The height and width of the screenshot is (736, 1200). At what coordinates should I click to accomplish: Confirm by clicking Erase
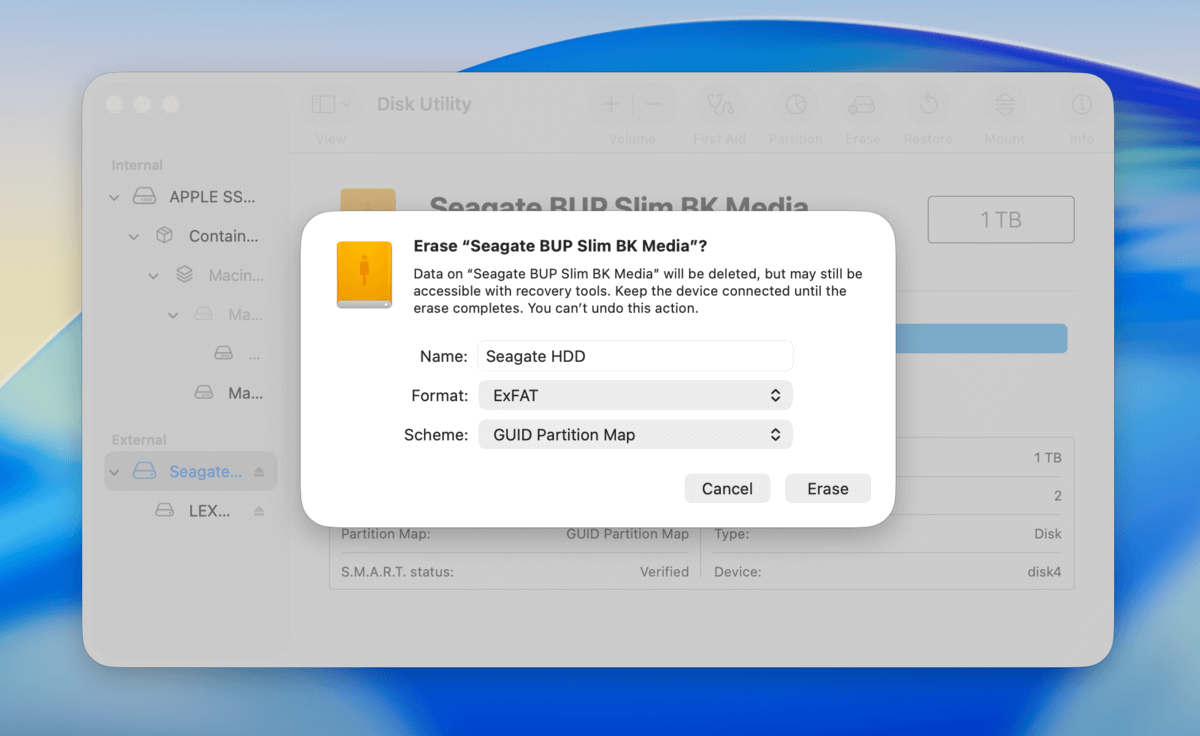click(827, 488)
